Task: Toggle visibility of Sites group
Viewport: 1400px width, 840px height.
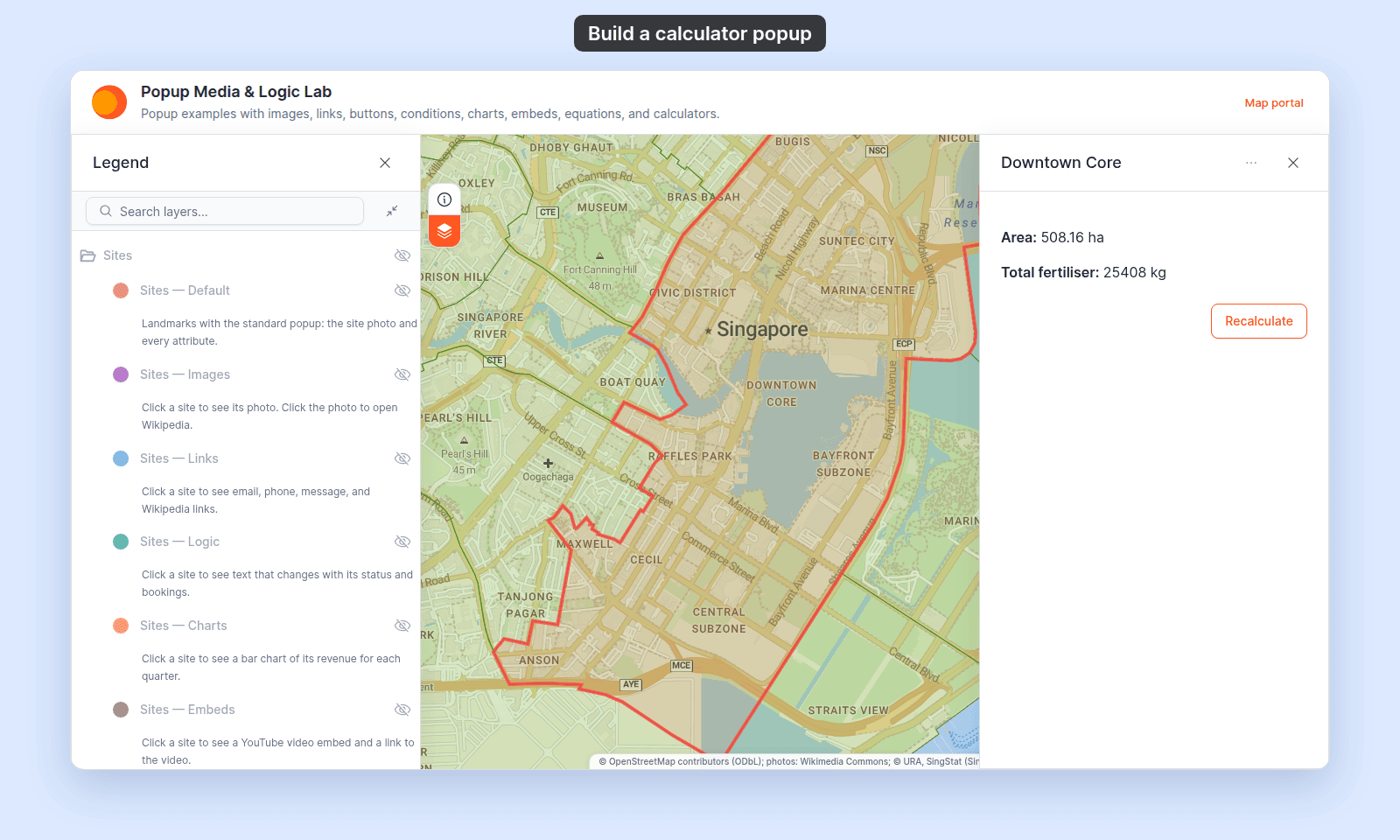Action: (x=402, y=255)
